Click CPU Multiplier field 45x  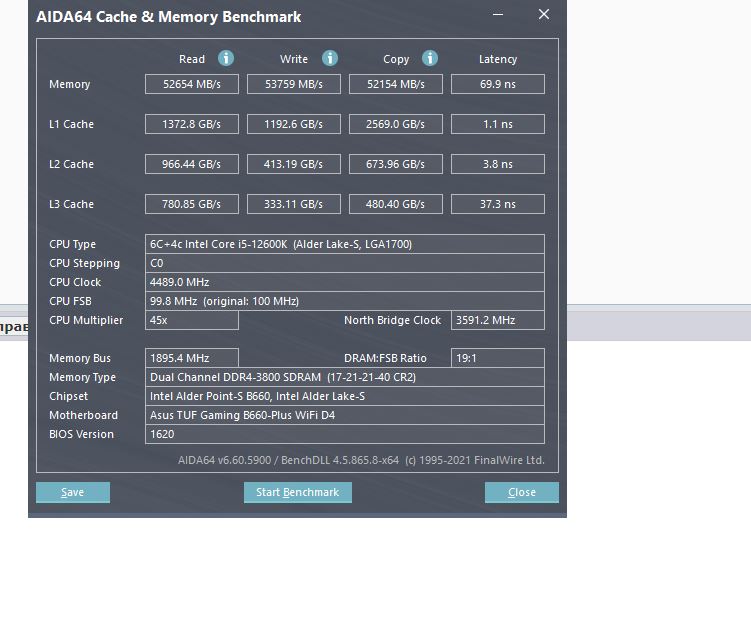tap(192, 320)
